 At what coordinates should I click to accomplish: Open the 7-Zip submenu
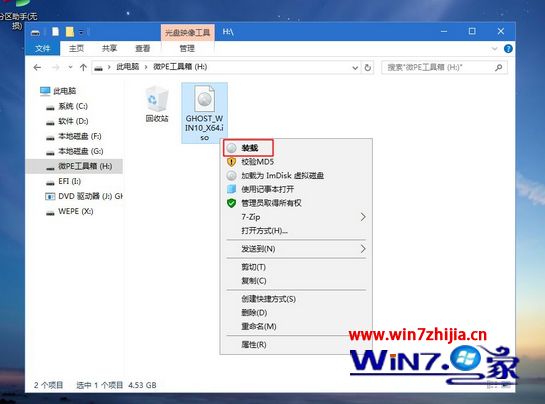[x=296, y=217]
